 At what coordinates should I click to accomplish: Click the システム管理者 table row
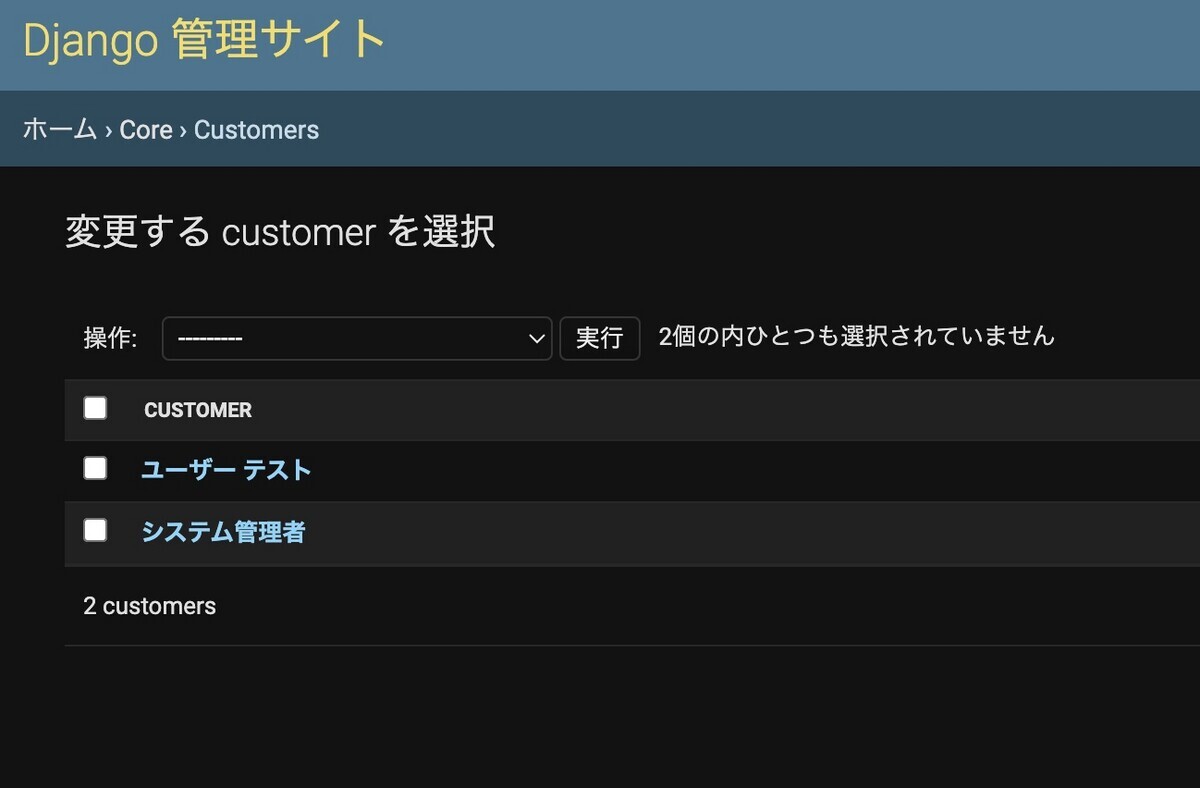600,533
